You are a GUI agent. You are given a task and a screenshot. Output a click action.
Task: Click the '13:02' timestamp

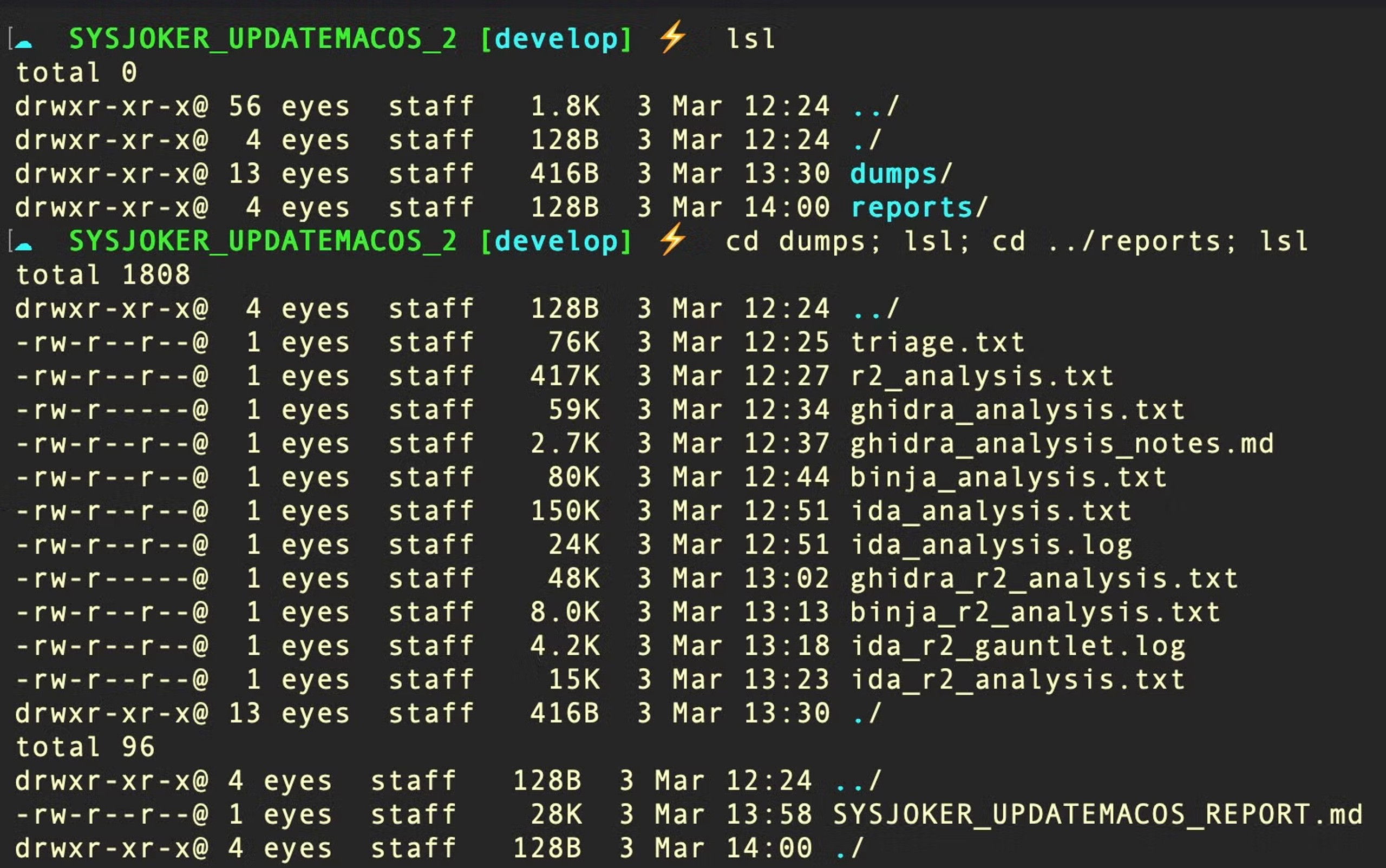point(787,578)
